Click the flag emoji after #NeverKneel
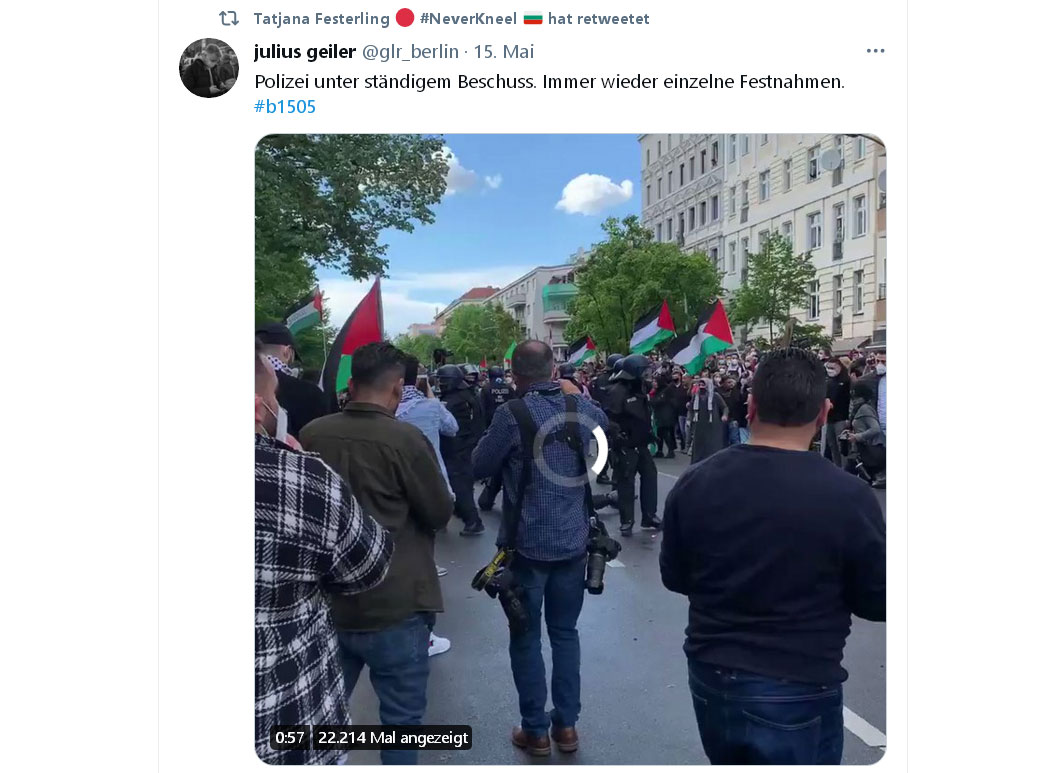 pyautogui.click(x=533, y=19)
